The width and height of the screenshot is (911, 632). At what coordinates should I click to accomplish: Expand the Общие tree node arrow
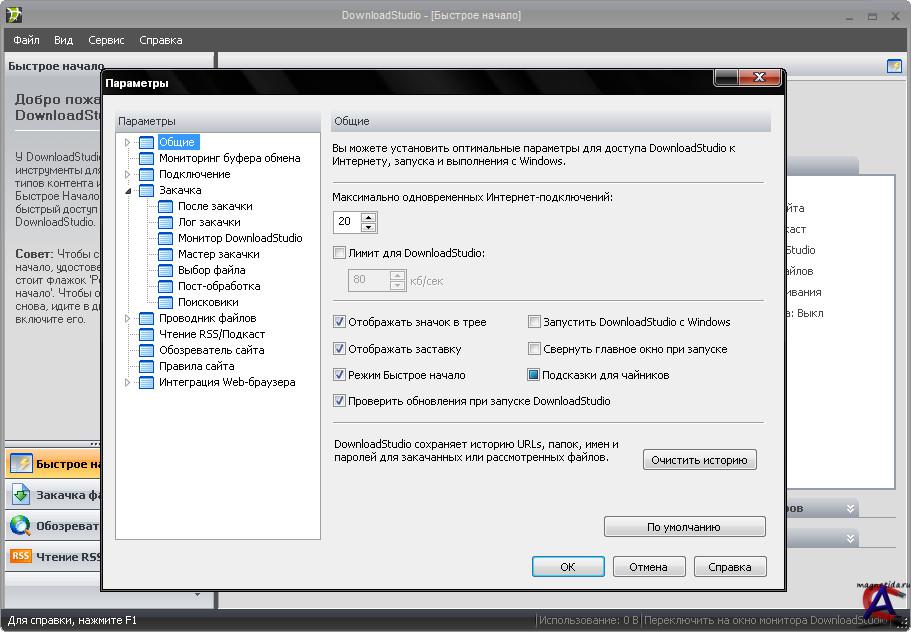pos(127,142)
